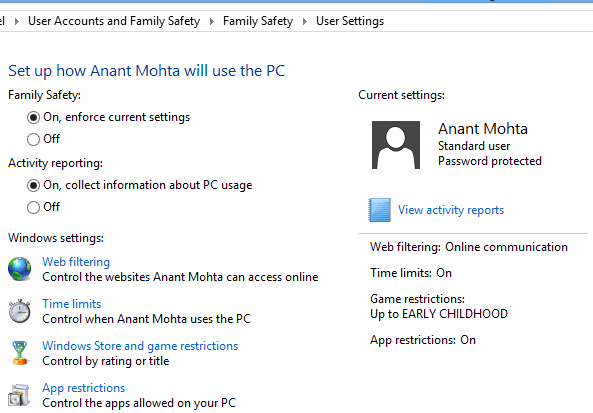Expand breadcrumb arrow before User Accounts
The height and width of the screenshot is (413, 593).
[17, 22]
